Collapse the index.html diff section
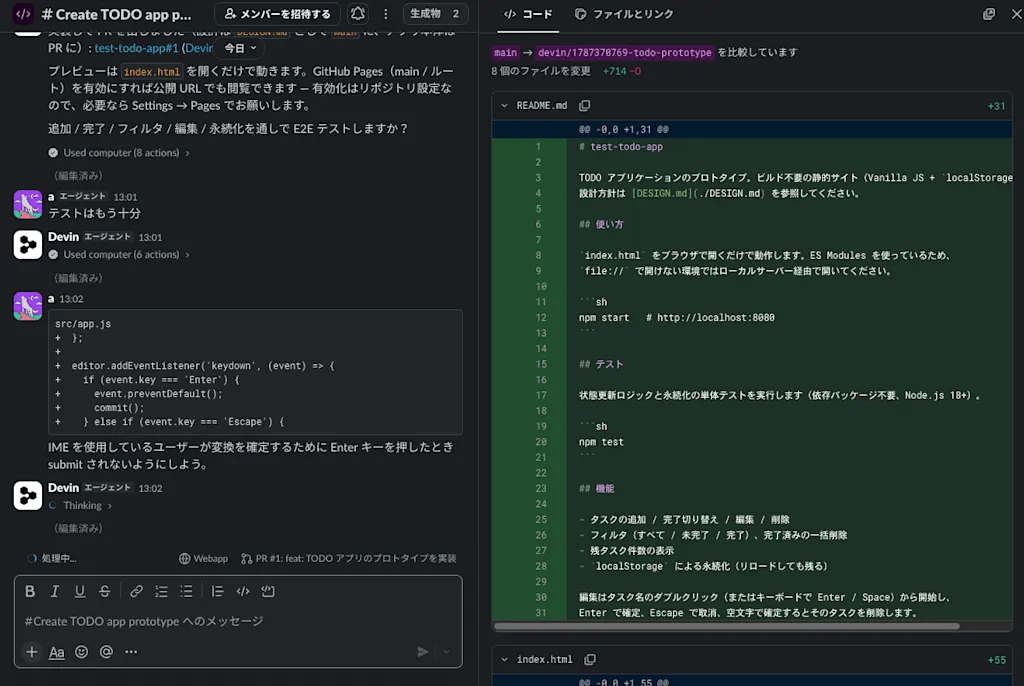 (504, 659)
